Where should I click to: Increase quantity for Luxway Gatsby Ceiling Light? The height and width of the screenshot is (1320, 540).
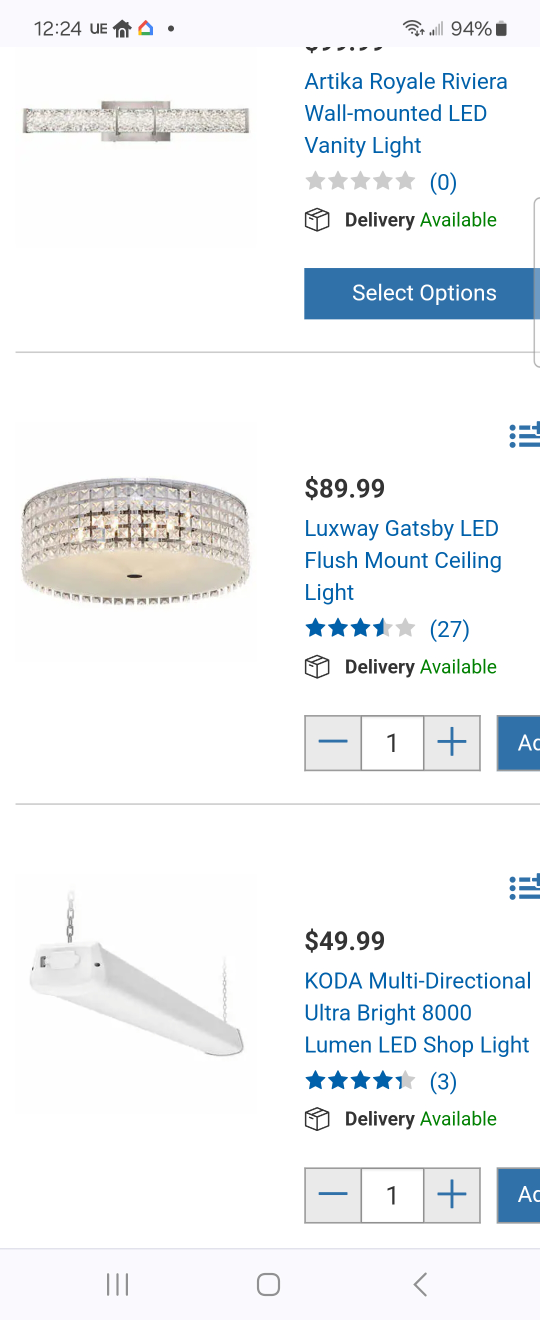(452, 742)
